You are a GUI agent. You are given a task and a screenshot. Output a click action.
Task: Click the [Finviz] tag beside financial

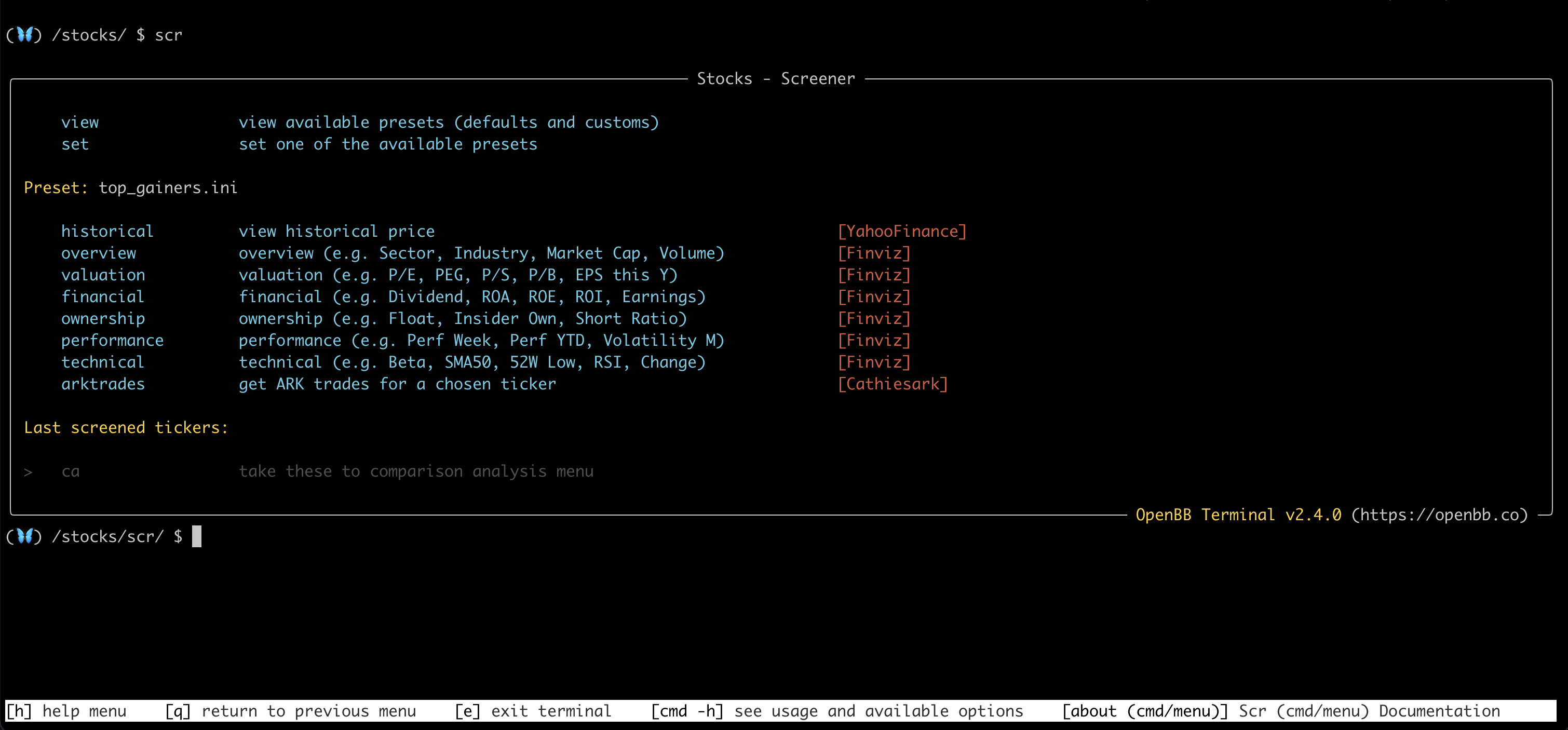point(874,297)
